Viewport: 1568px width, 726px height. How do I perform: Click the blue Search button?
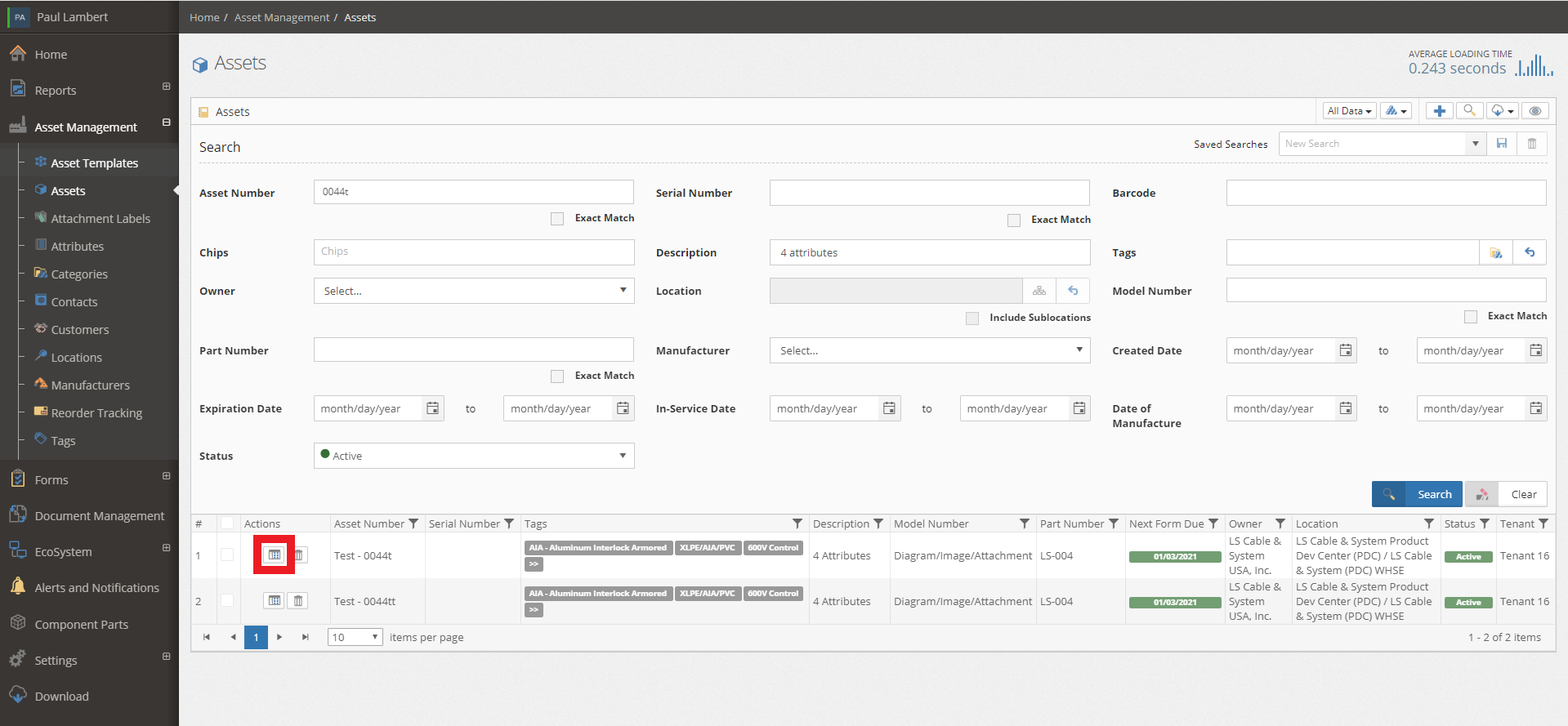point(1417,494)
